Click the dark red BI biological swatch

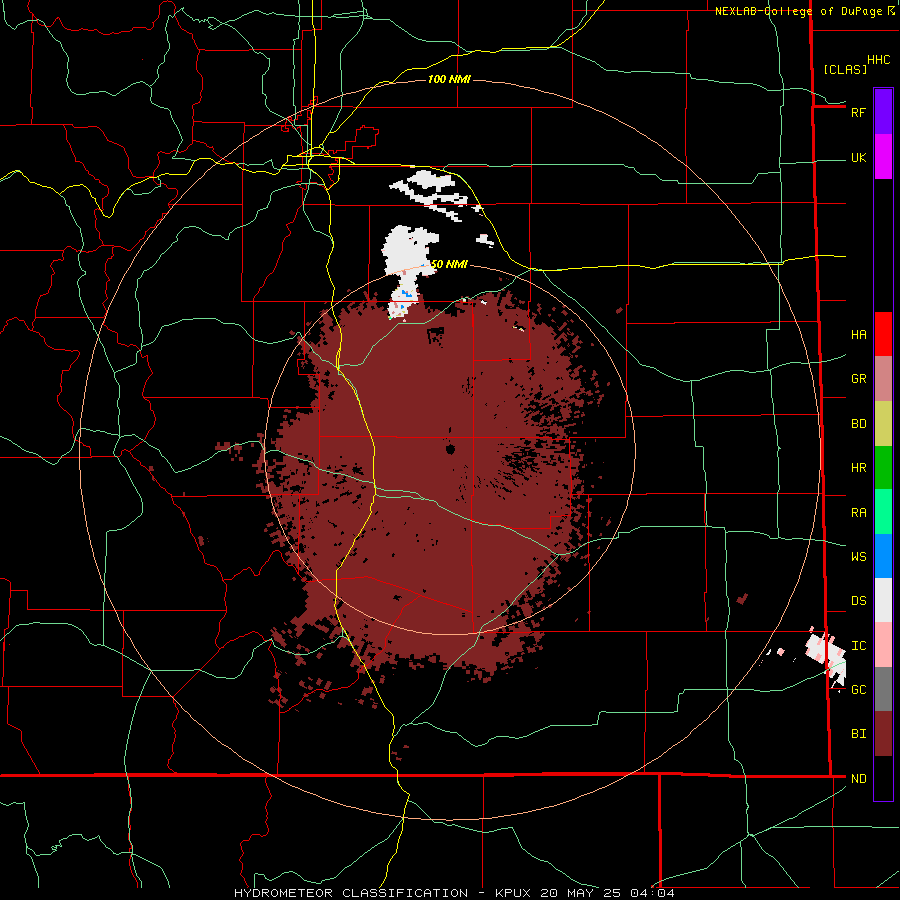point(883,734)
